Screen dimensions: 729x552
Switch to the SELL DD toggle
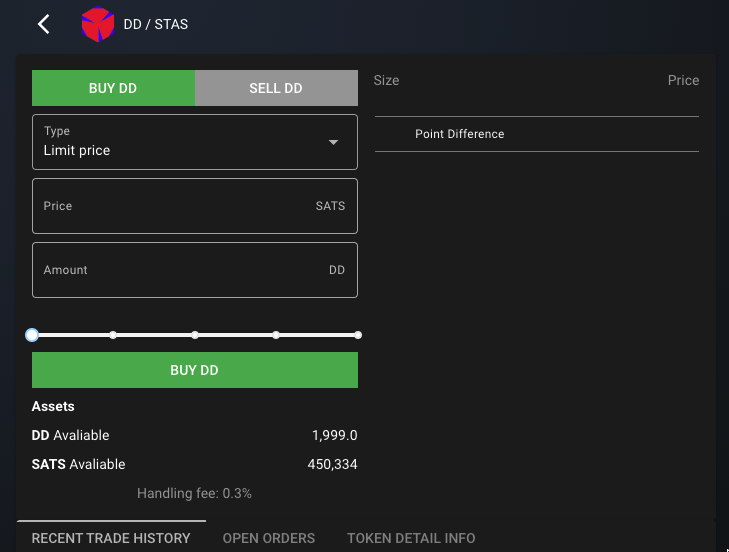(x=276, y=88)
